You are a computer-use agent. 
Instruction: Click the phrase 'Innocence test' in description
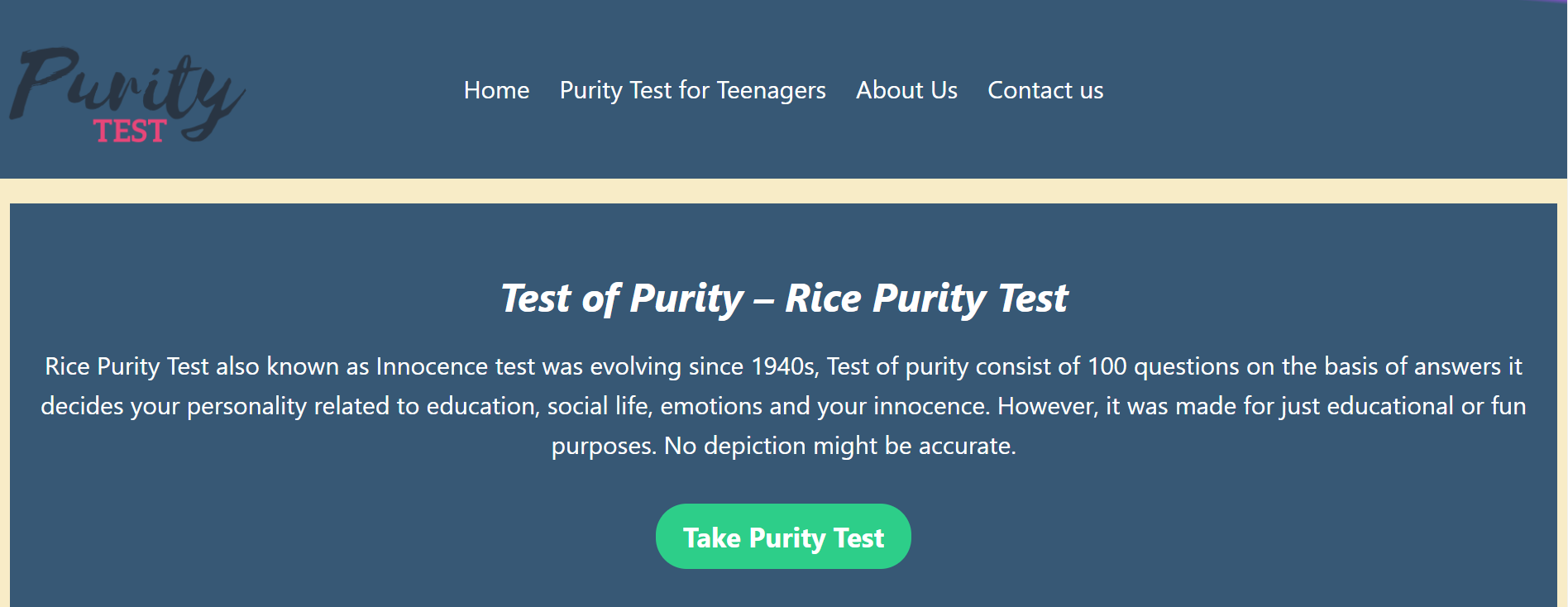456,366
